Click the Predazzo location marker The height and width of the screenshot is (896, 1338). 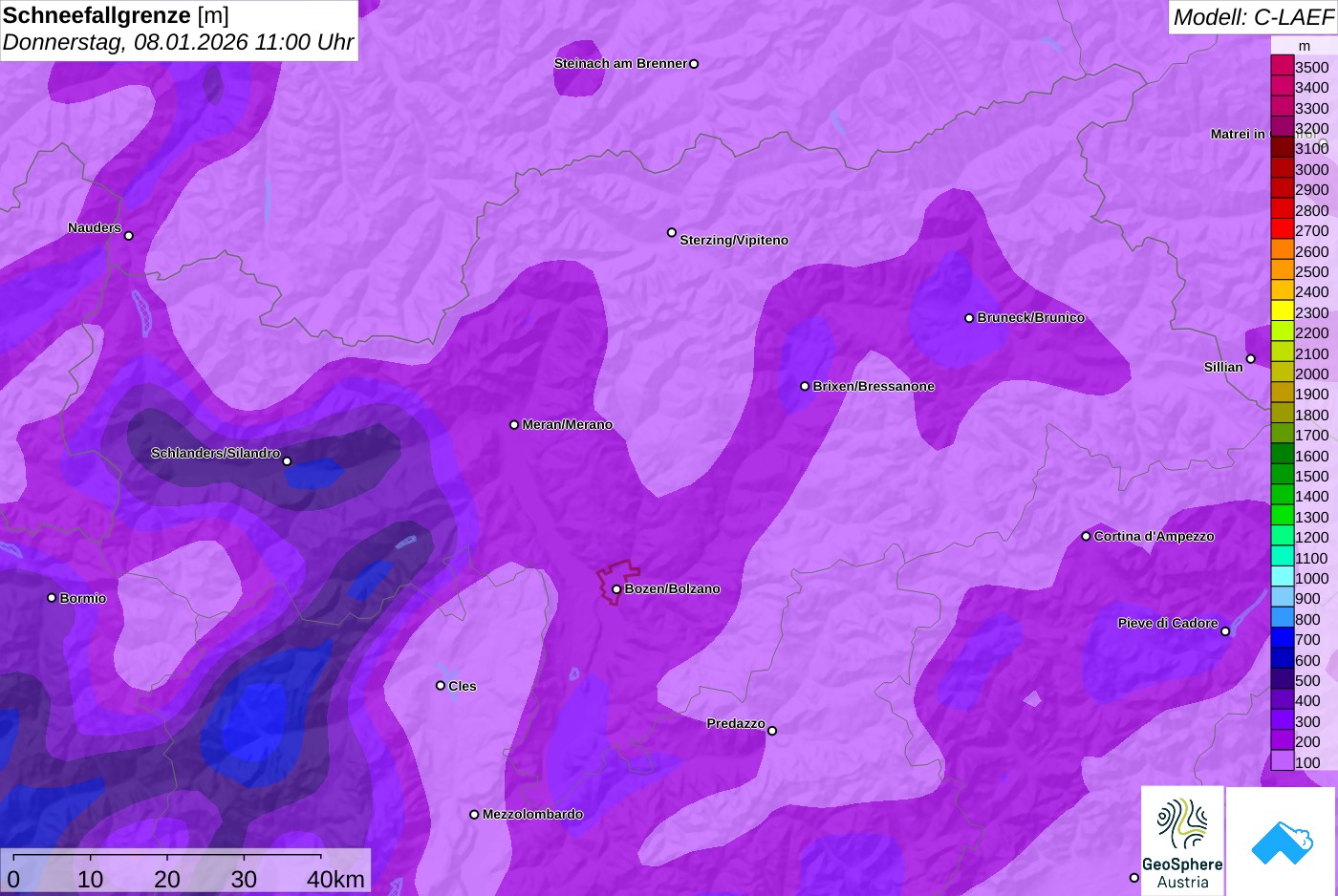click(772, 731)
